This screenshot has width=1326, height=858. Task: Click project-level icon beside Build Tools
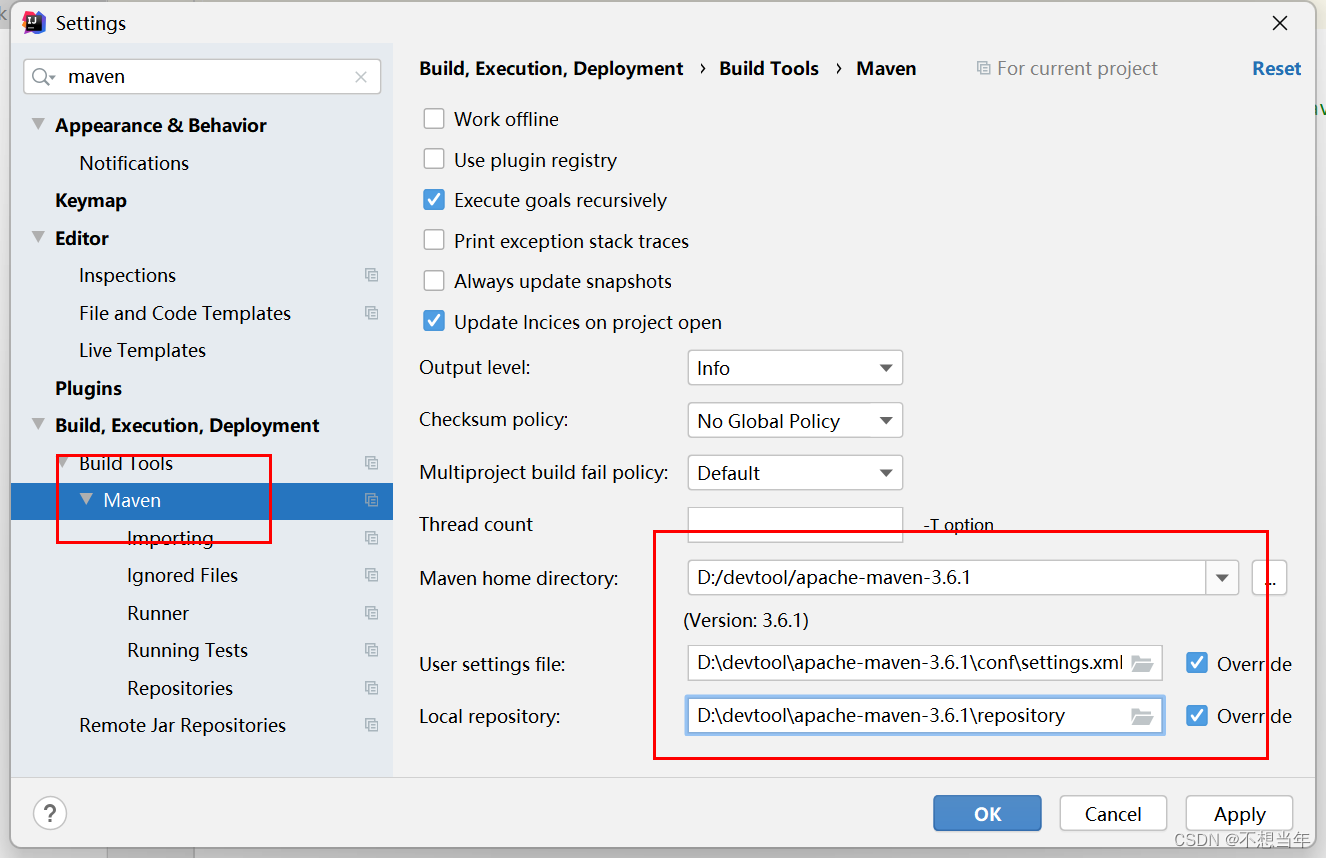[372, 463]
